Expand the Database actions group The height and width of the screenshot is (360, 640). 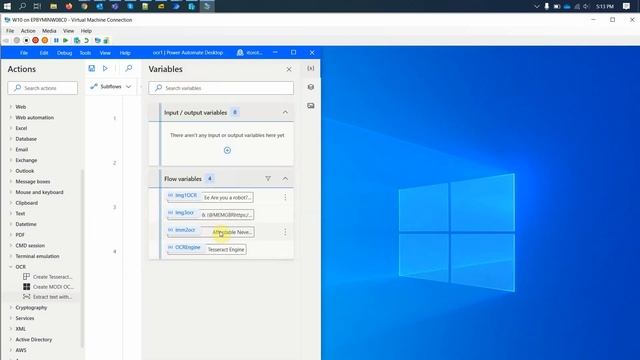11,139
